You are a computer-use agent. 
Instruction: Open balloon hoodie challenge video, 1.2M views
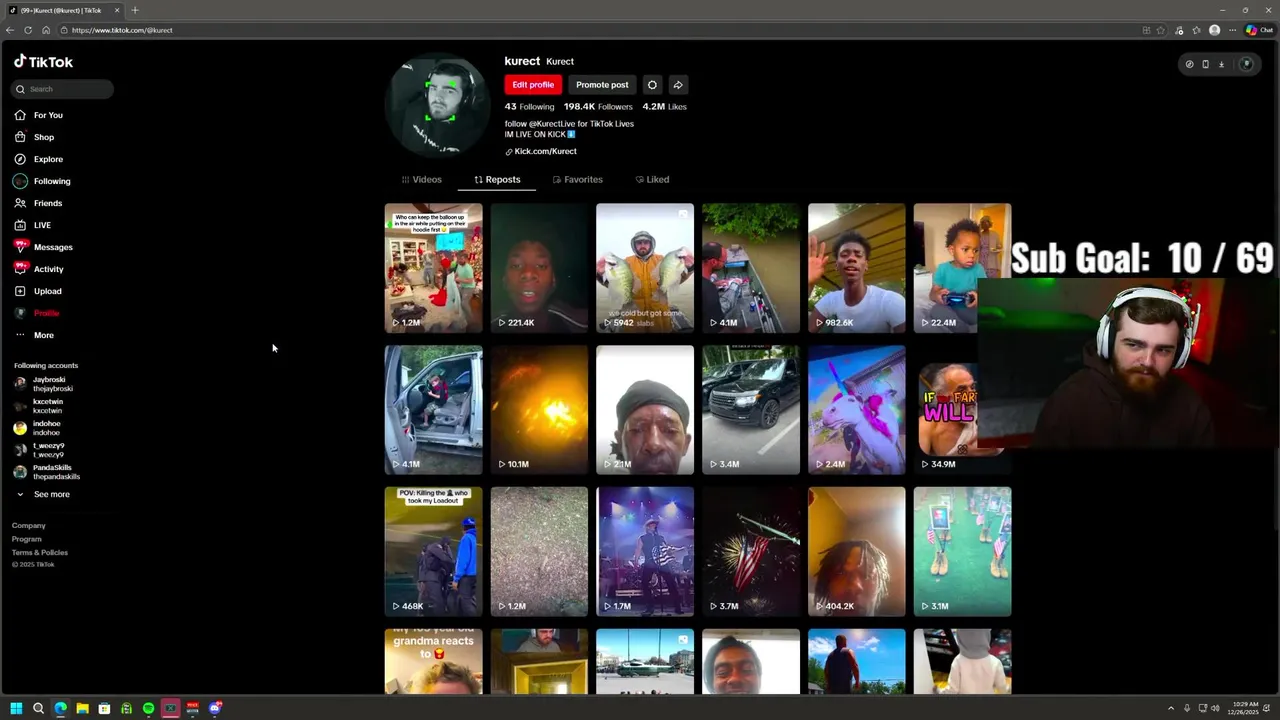tap(433, 268)
